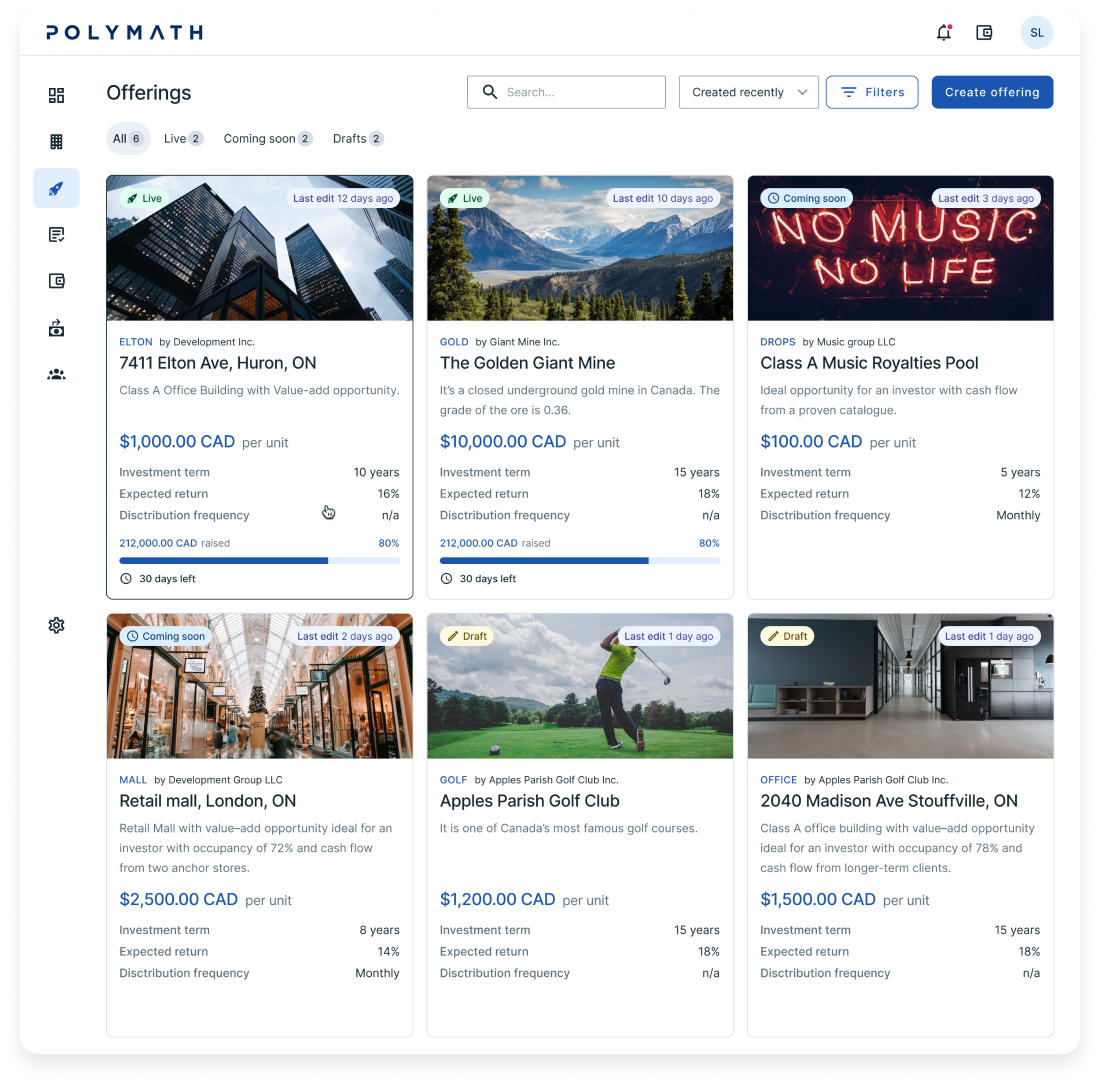Select the wallet icon in the sidebar

pos(56,281)
